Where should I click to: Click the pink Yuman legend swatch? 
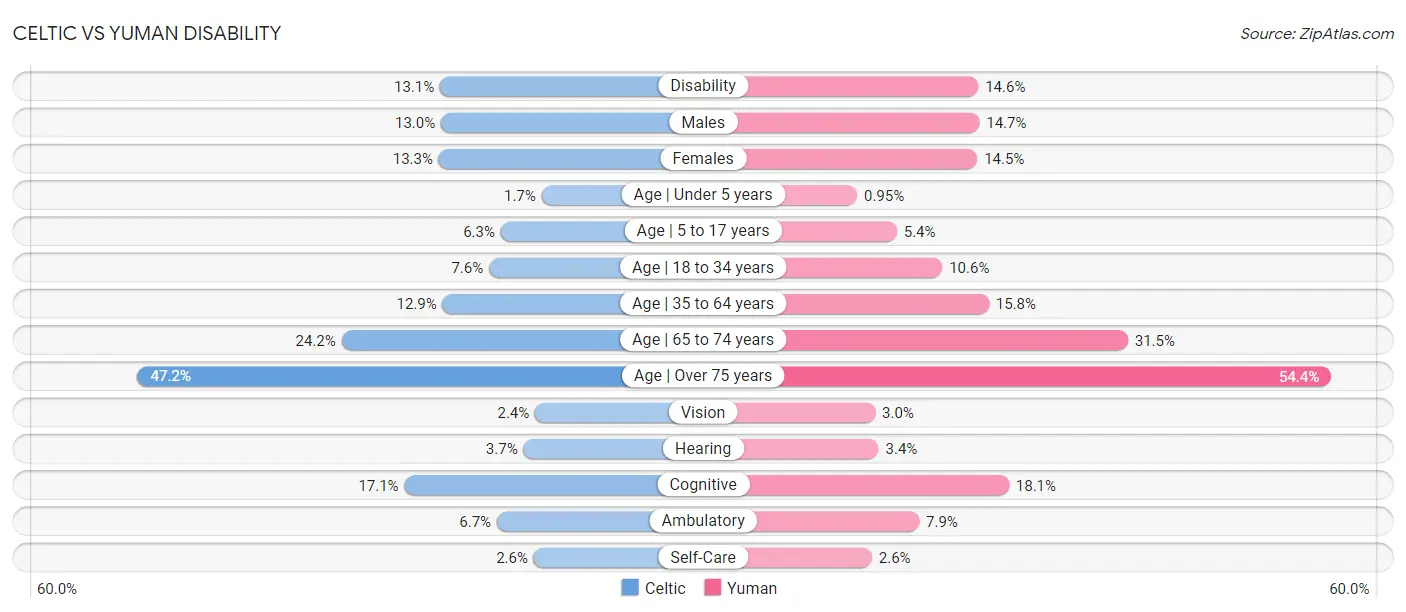tap(712, 588)
